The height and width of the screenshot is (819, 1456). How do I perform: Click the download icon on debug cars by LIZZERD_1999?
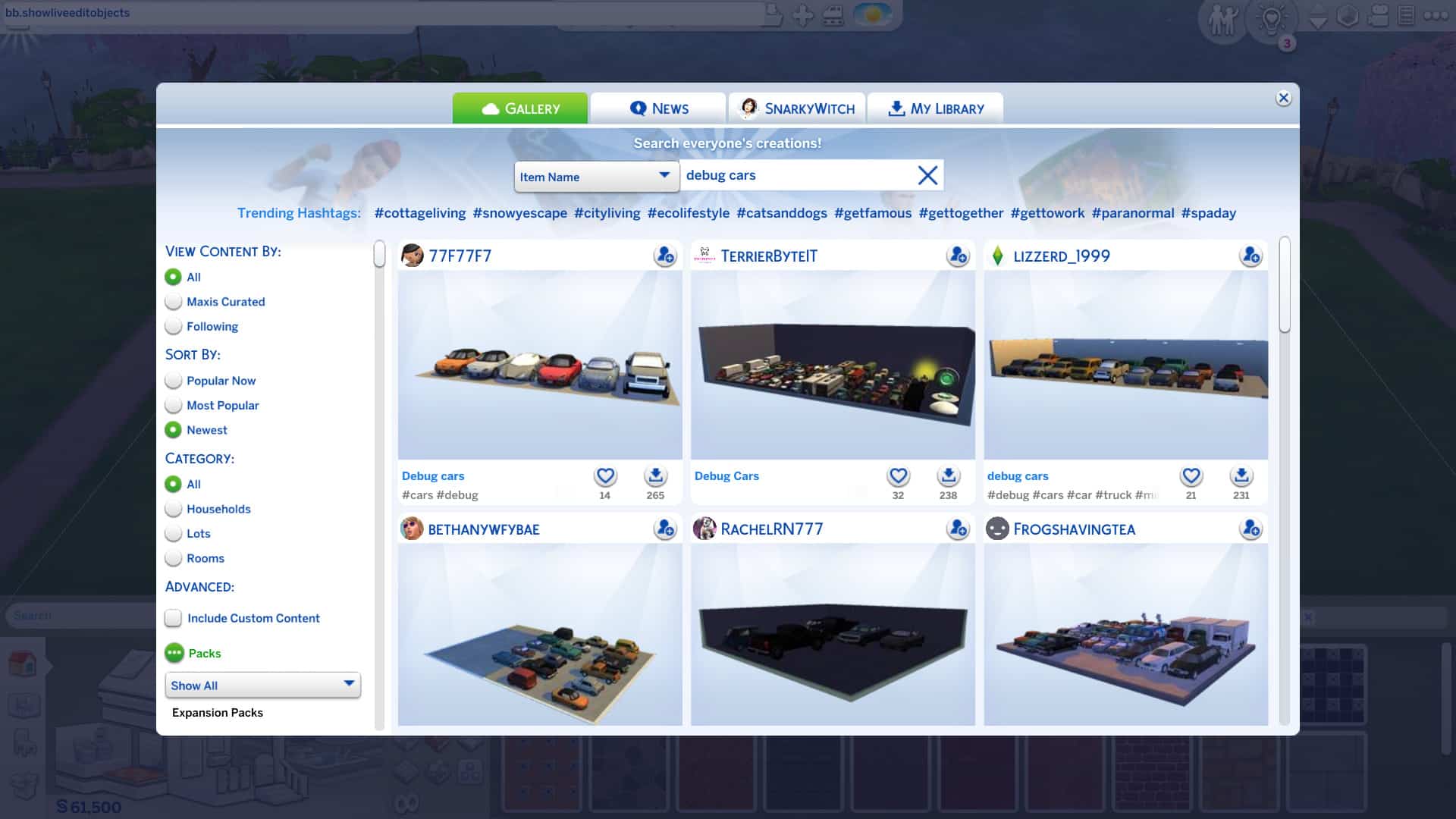[x=1241, y=476]
